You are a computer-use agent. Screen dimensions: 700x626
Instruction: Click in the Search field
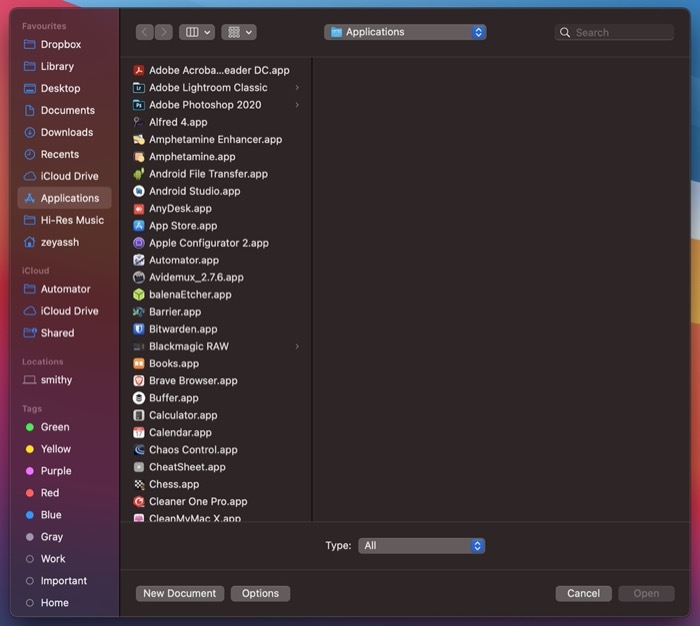point(614,33)
